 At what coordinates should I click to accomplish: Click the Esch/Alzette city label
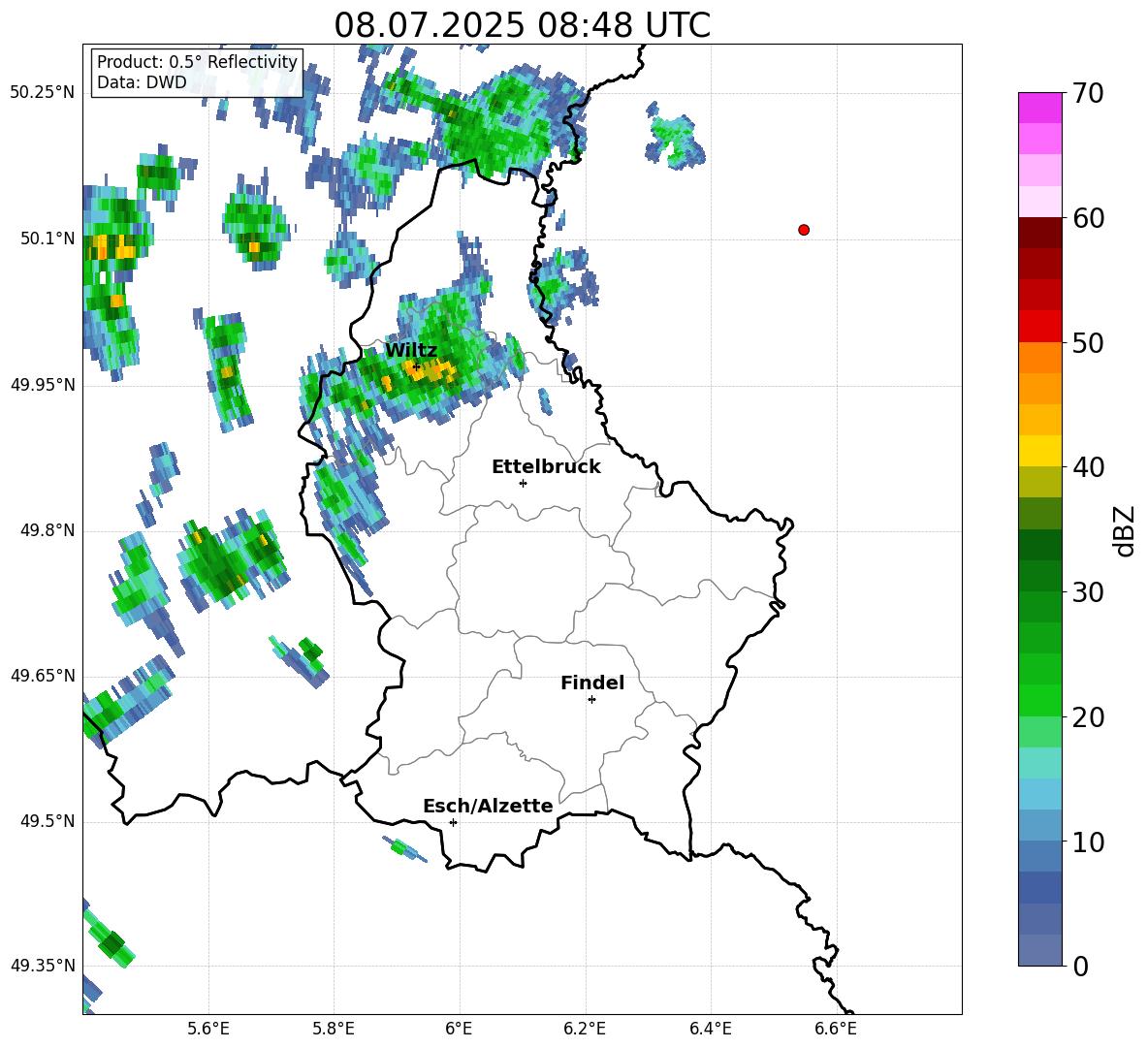click(x=488, y=806)
